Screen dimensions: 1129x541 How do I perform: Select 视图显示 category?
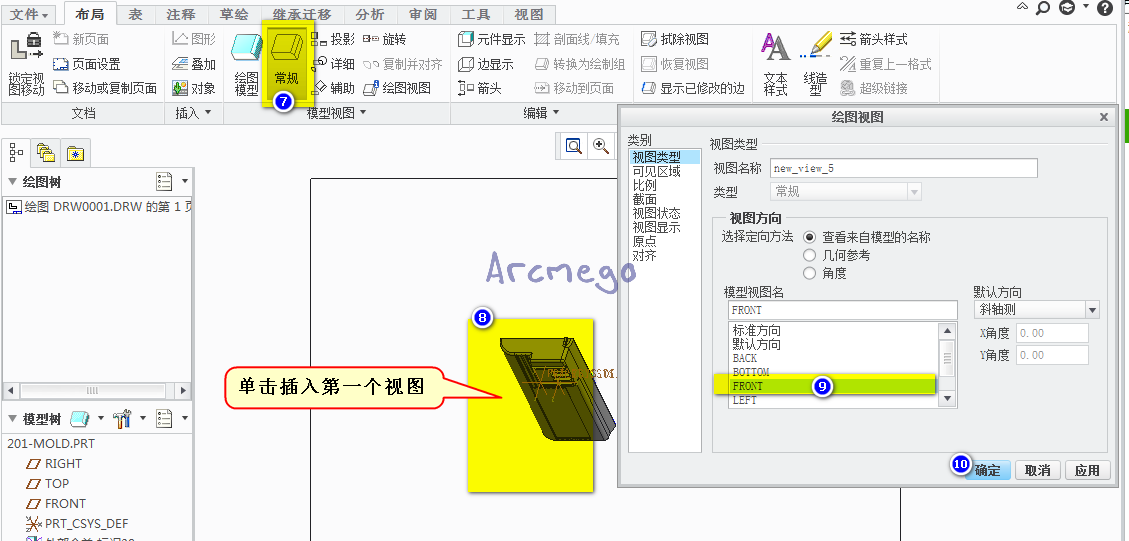point(656,228)
